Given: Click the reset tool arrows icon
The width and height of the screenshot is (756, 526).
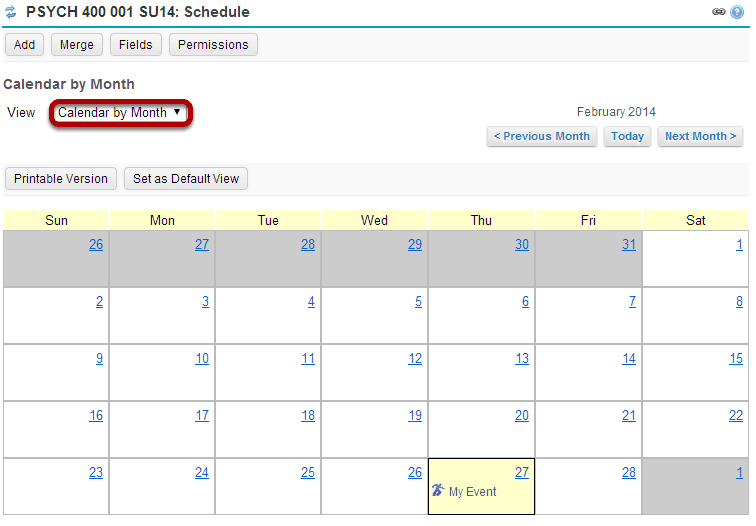Looking at the screenshot, I should coord(11,12).
